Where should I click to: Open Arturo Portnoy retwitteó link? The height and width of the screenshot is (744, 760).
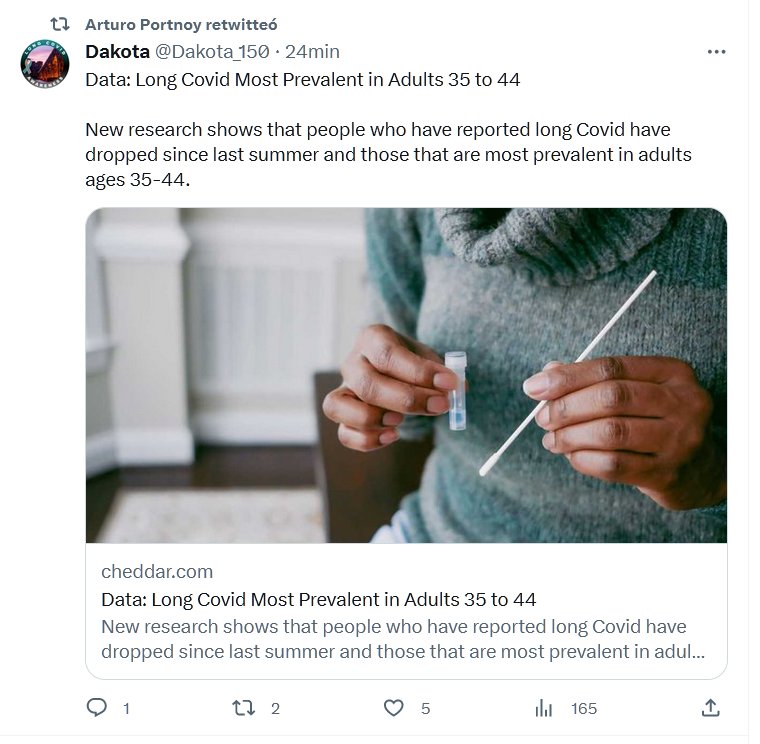(x=181, y=24)
